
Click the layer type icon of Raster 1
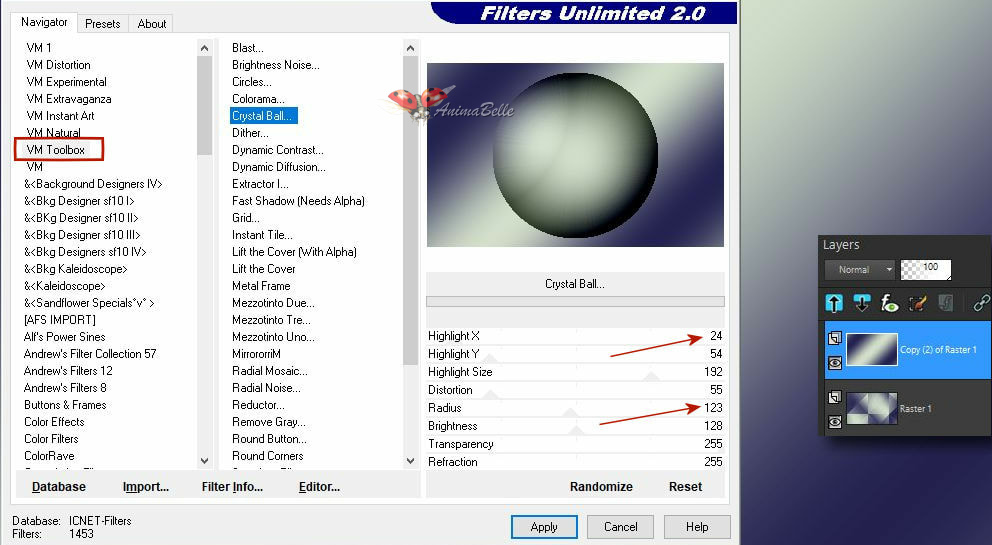[834, 397]
